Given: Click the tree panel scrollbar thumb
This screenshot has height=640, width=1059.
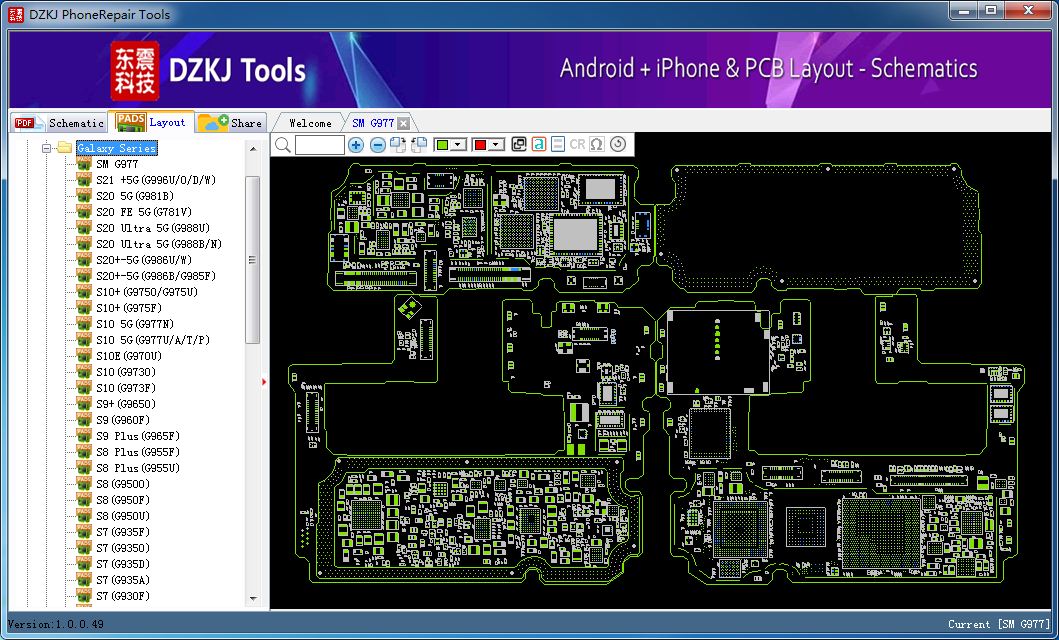Looking at the screenshot, I should [253, 260].
